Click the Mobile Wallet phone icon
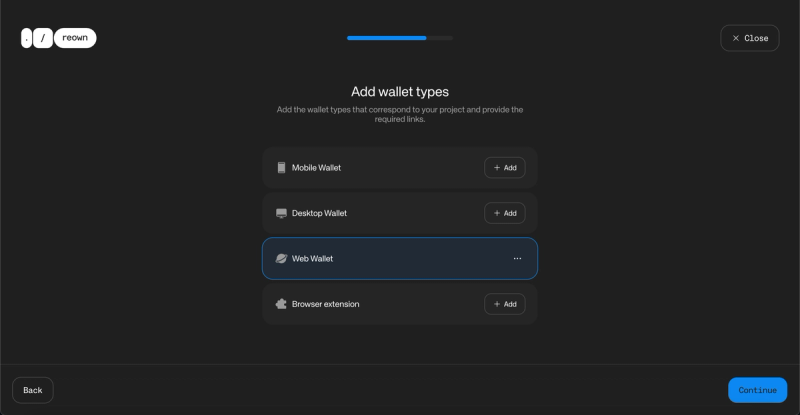This screenshot has height=415, width=800. (x=281, y=168)
